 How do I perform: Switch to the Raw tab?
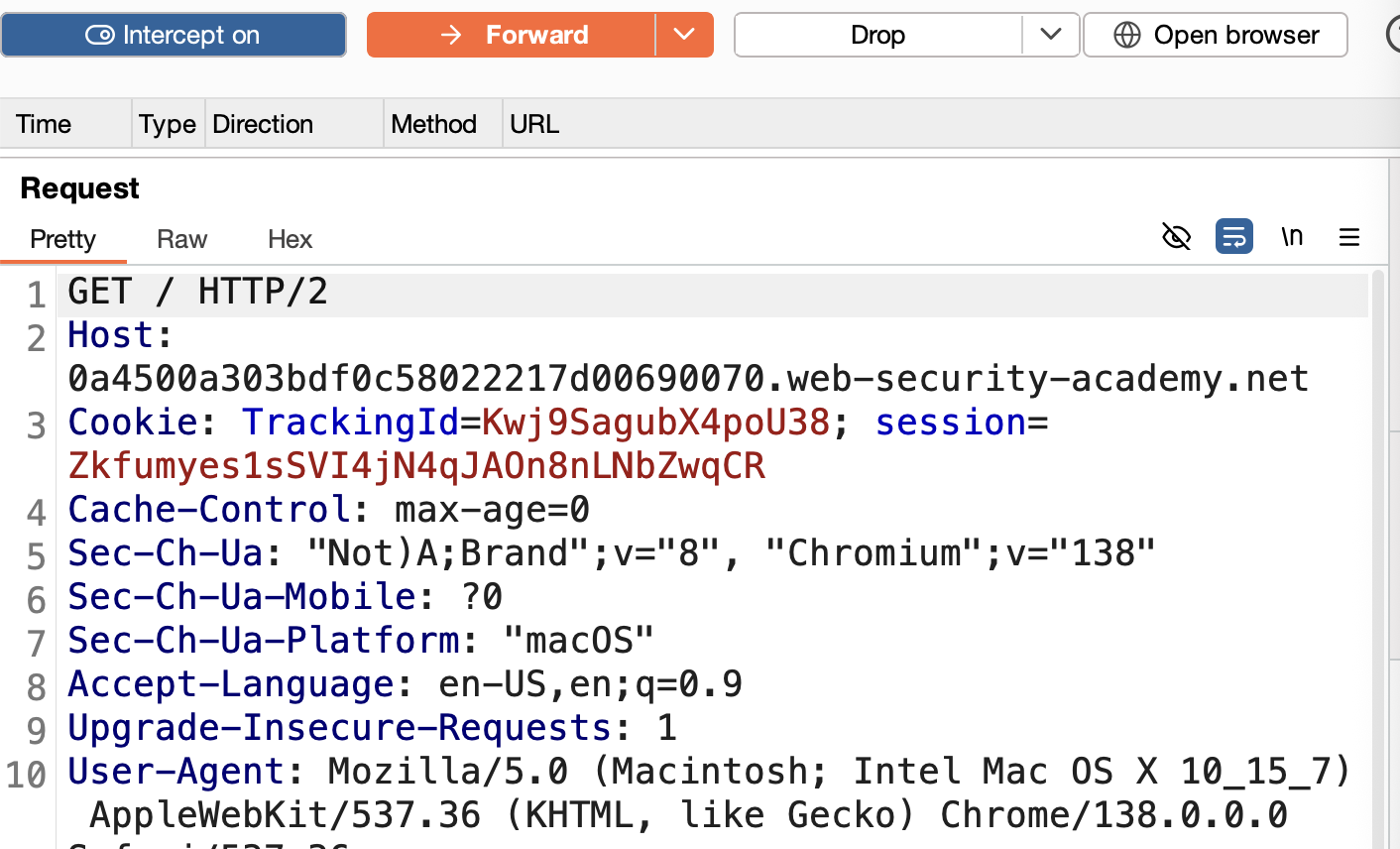(x=182, y=239)
